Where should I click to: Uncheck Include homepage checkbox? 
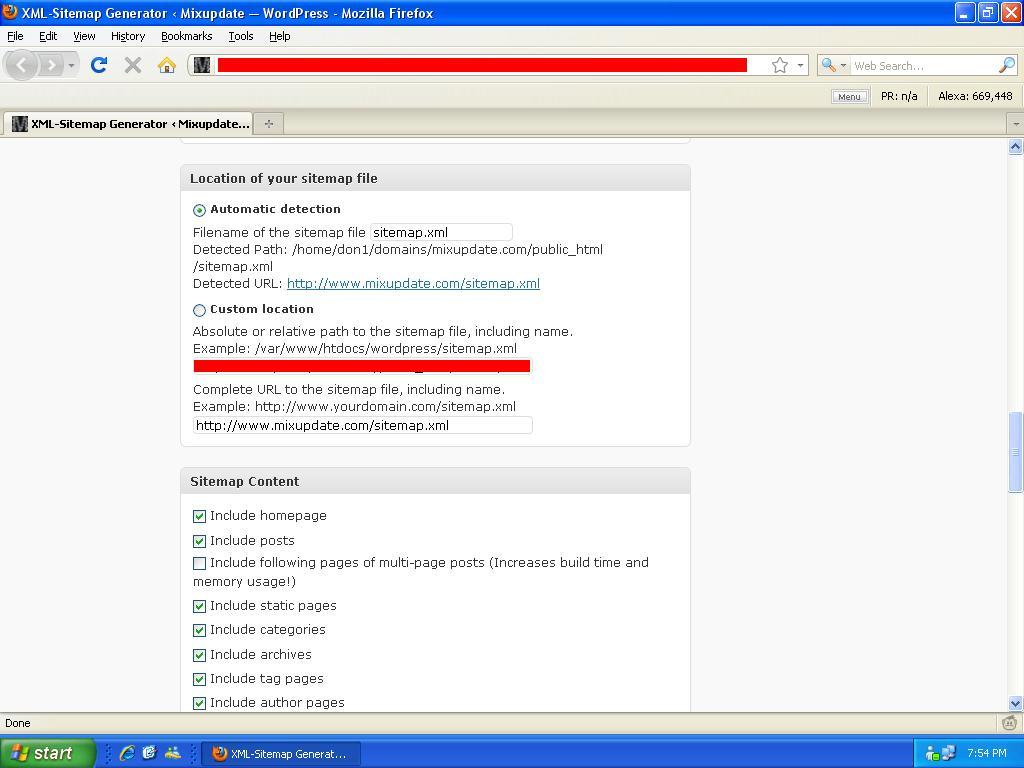[x=199, y=516]
